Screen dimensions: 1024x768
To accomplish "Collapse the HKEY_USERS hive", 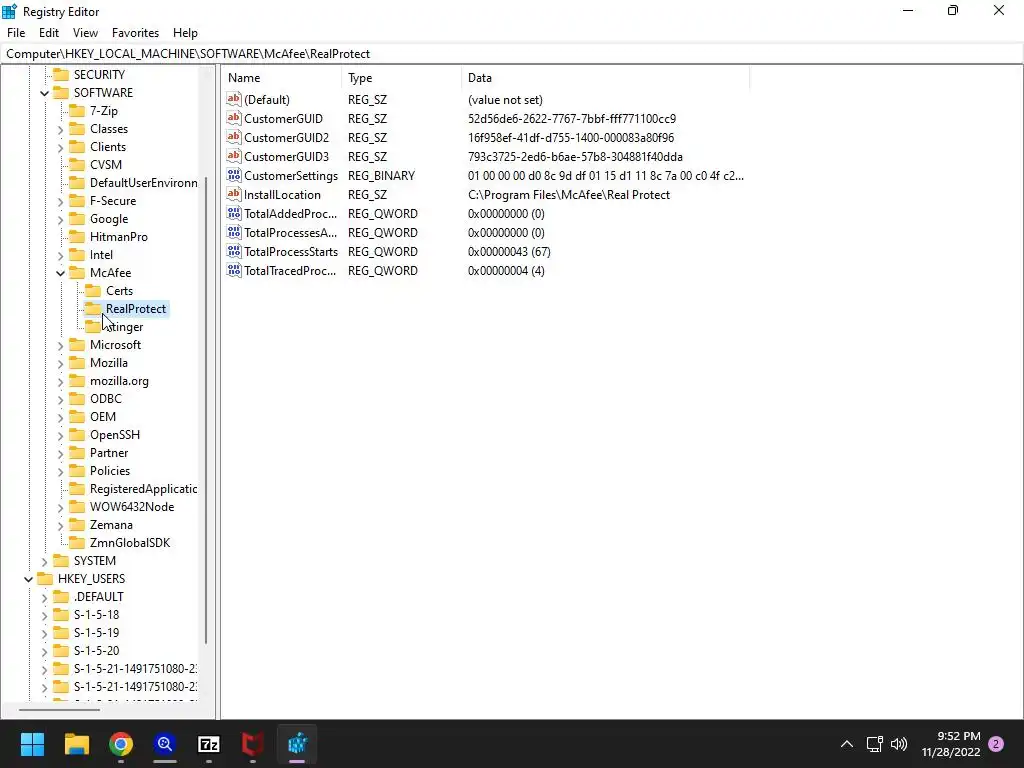I will [29, 579].
